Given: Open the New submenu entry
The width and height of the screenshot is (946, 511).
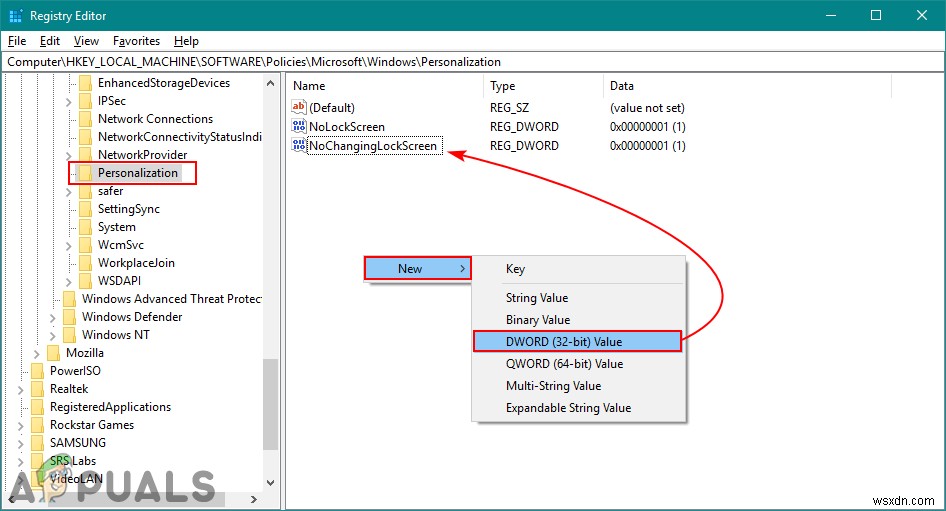Looking at the screenshot, I should [x=417, y=268].
